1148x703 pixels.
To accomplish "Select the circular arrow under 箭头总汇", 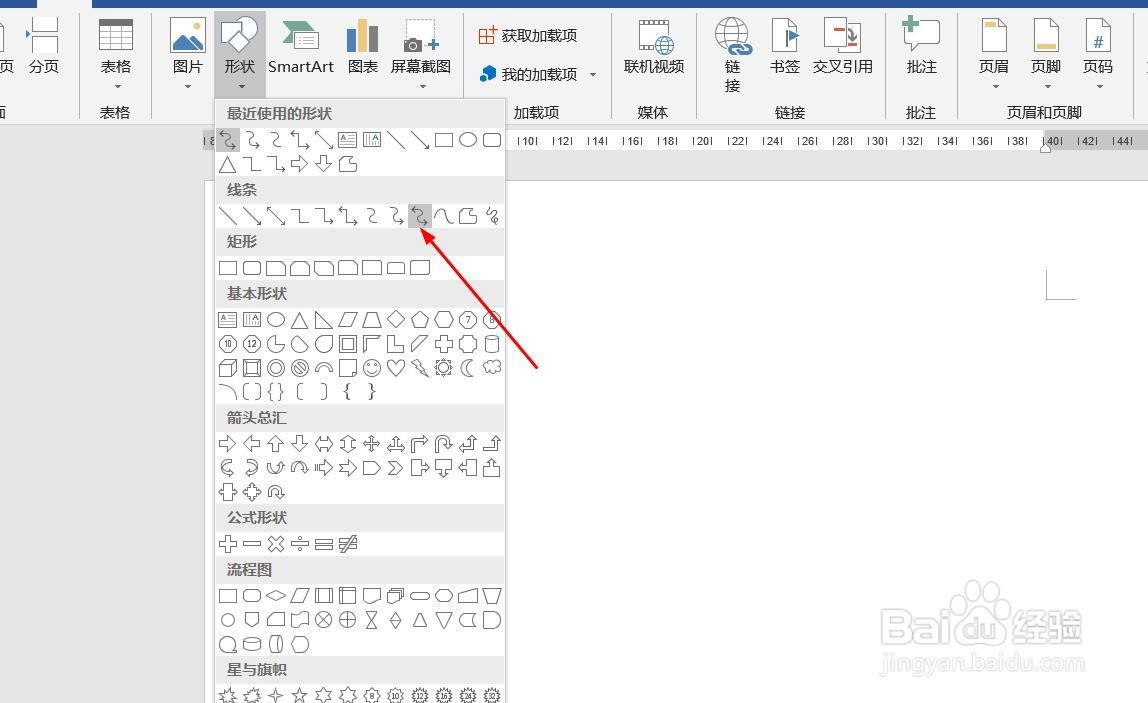I will (x=276, y=492).
